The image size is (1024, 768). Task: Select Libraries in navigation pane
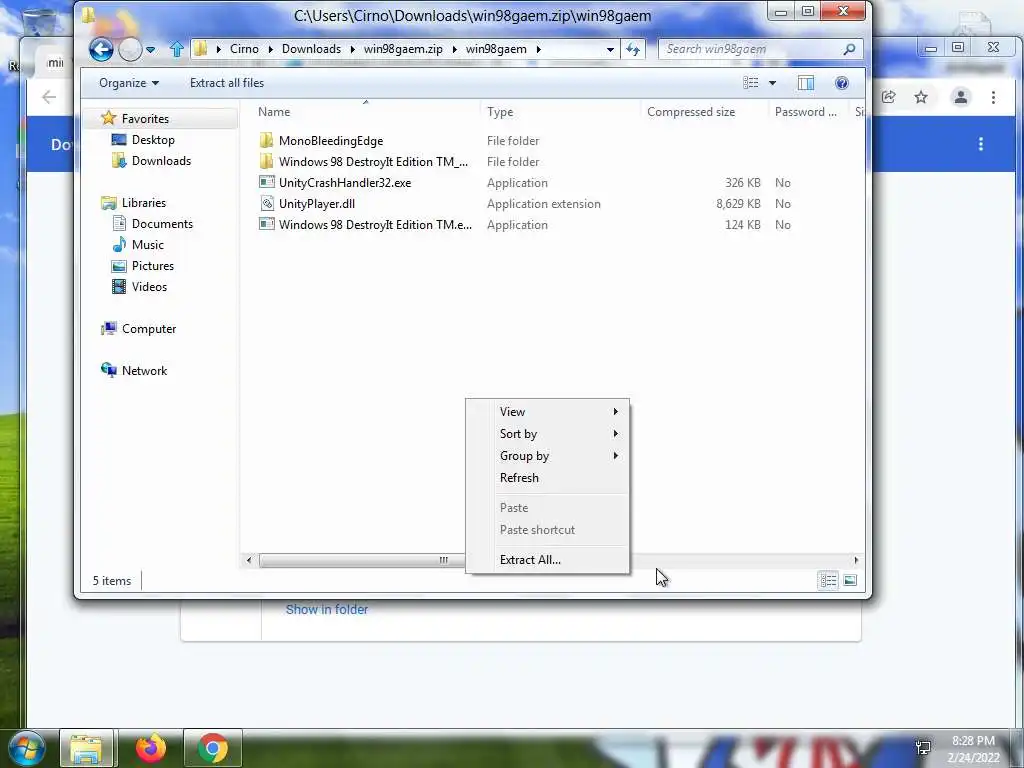144,202
